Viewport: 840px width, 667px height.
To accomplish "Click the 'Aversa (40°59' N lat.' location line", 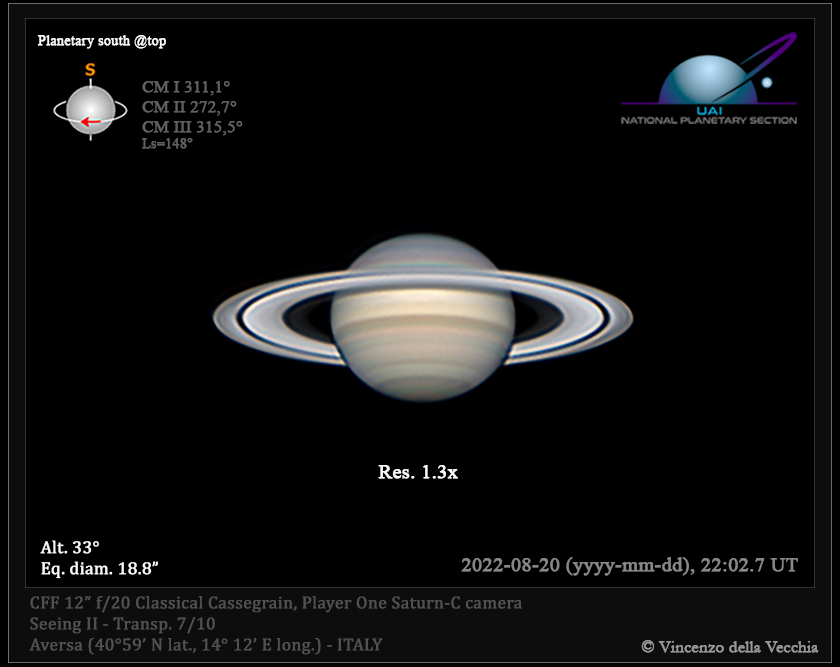I will [206, 645].
